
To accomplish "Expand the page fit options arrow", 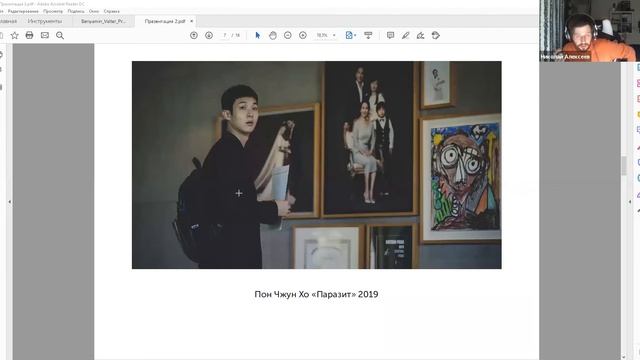I will [355, 36].
